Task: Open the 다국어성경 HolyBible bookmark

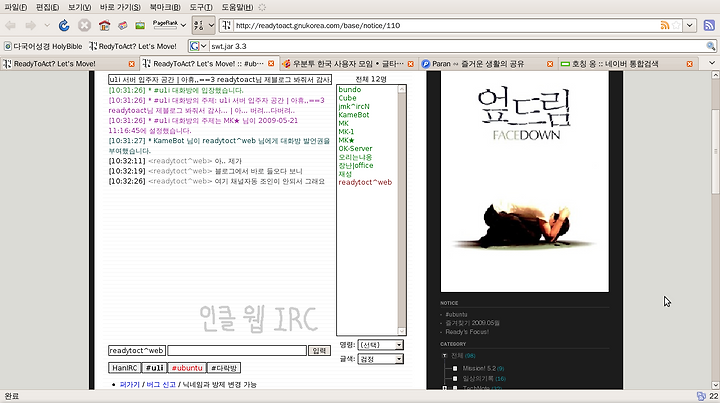Action: tap(43, 46)
